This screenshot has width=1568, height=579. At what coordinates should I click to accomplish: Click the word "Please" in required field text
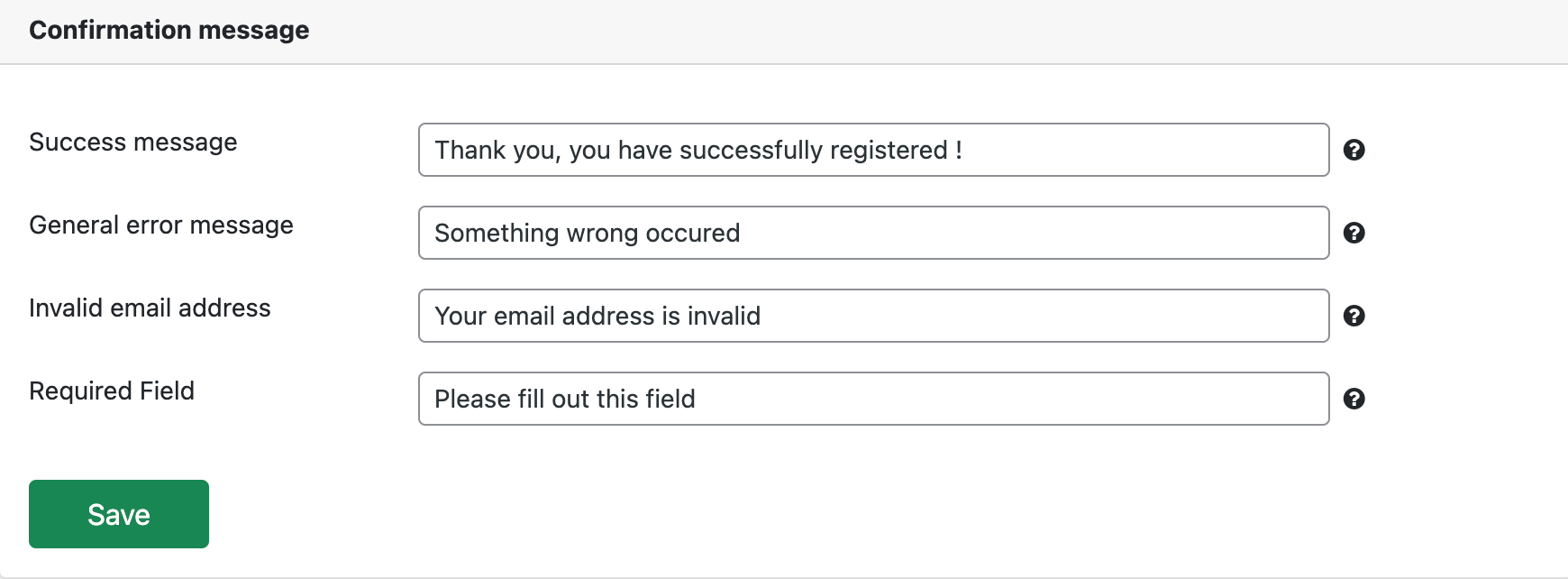pos(472,399)
